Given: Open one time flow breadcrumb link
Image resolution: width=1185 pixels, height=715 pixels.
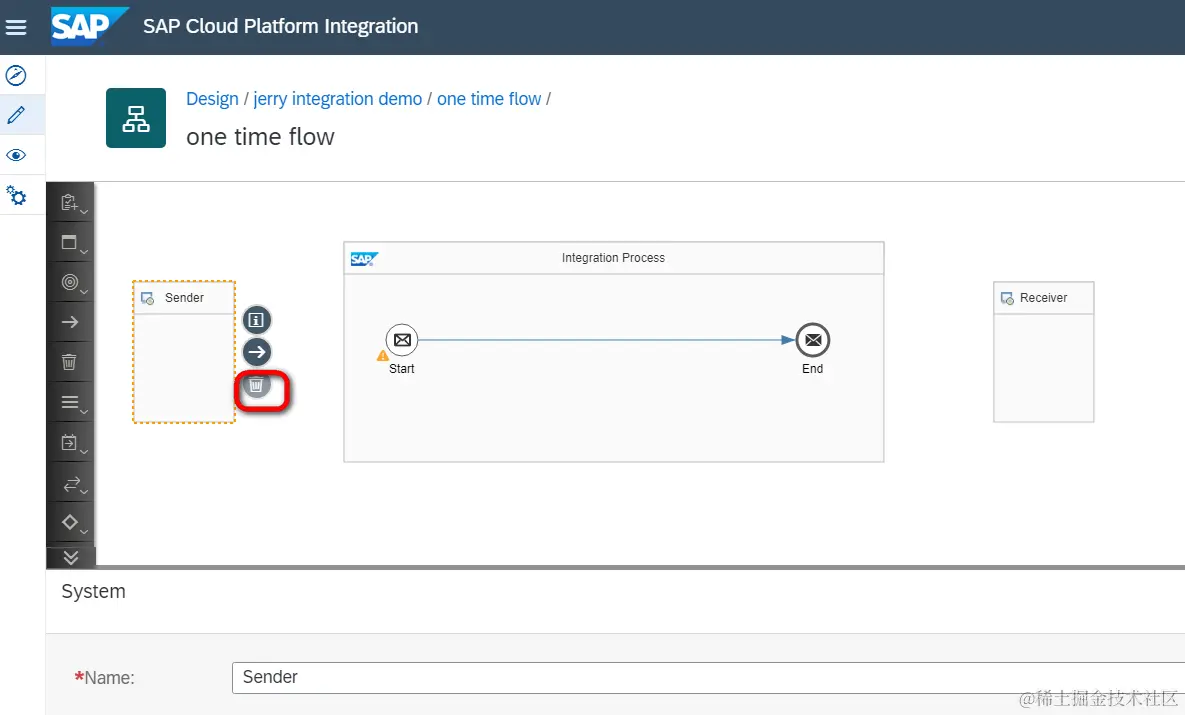Looking at the screenshot, I should click(x=489, y=99).
